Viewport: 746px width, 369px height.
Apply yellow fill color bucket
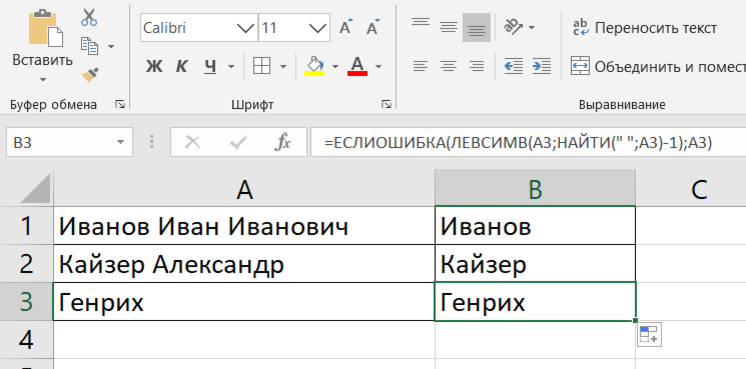(314, 66)
